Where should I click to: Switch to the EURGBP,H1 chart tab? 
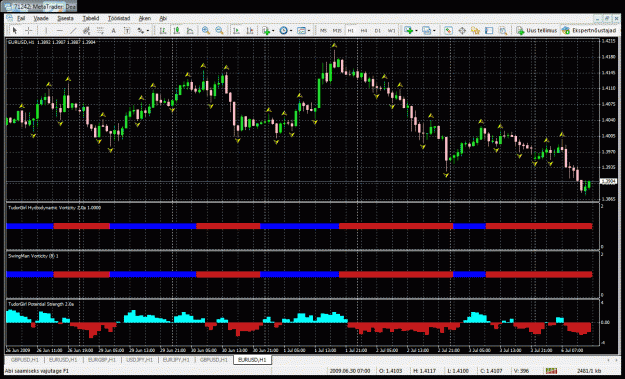click(102, 360)
